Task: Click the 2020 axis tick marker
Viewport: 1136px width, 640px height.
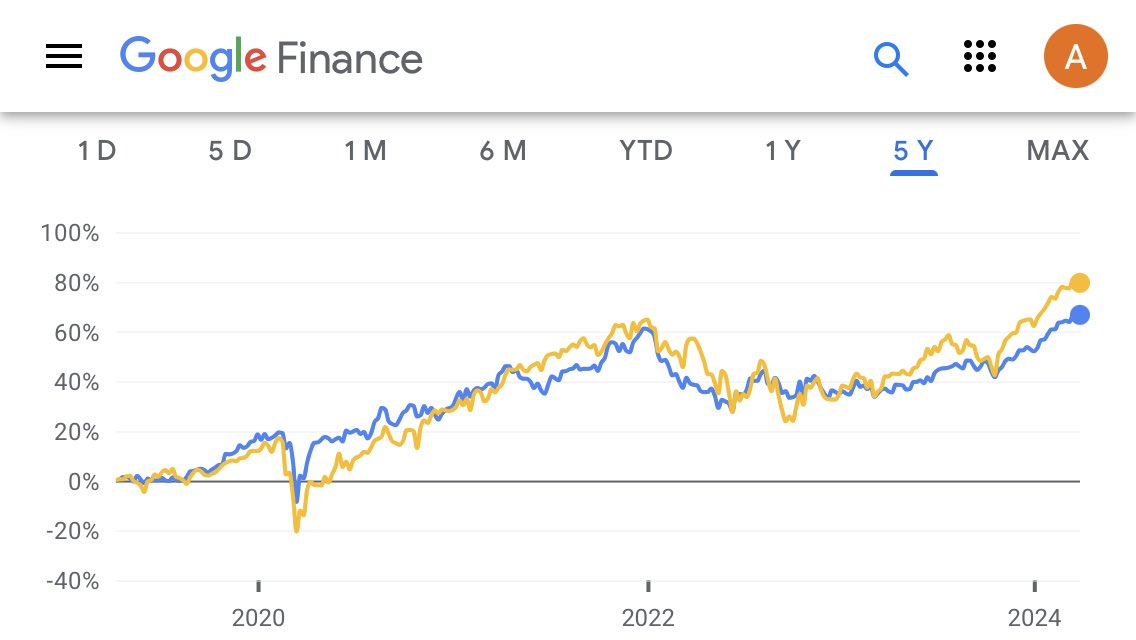Action: tap(259, 586)
